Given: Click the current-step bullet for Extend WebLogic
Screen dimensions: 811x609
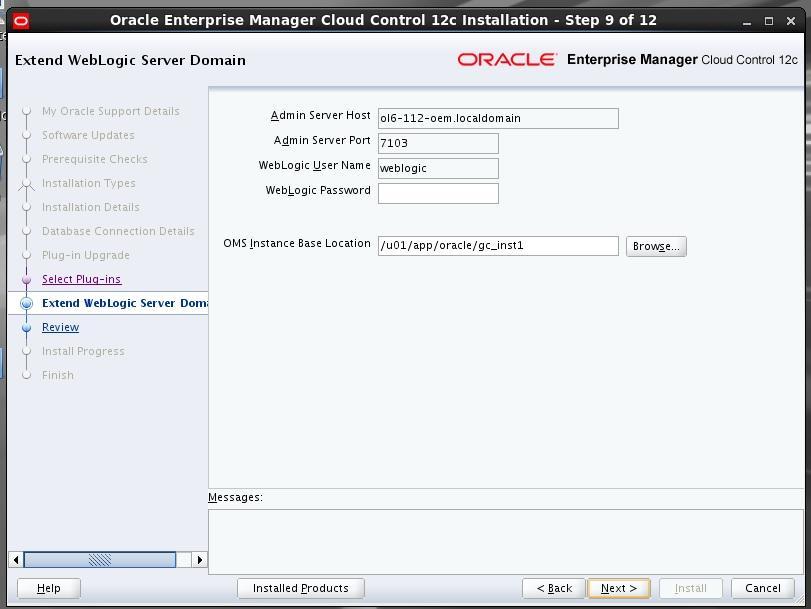Looking at the screenshot, I should 27,303.
